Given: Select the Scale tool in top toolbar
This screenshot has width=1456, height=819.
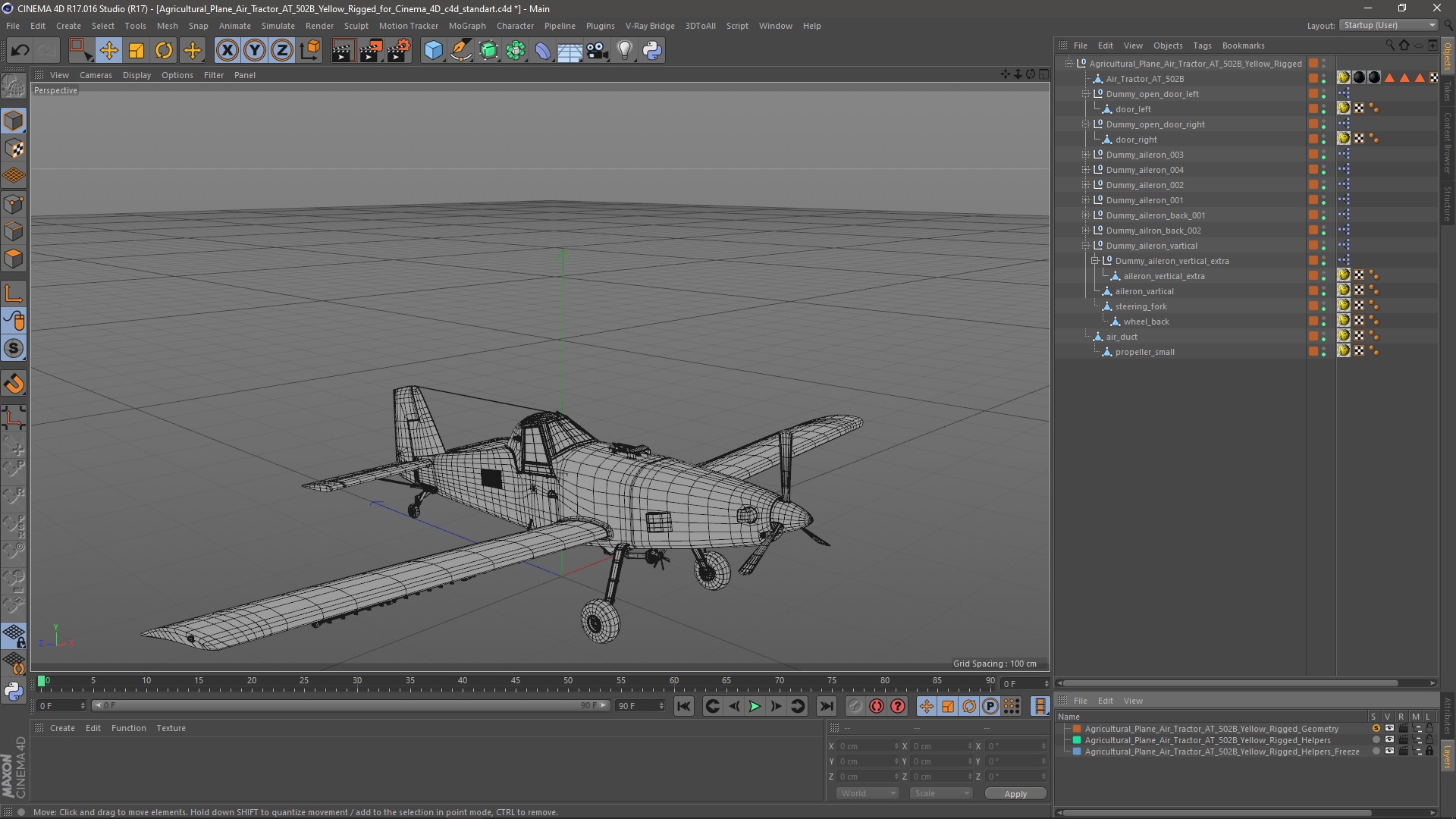Looking at the screenshot, I should click(x=136, y=51).
